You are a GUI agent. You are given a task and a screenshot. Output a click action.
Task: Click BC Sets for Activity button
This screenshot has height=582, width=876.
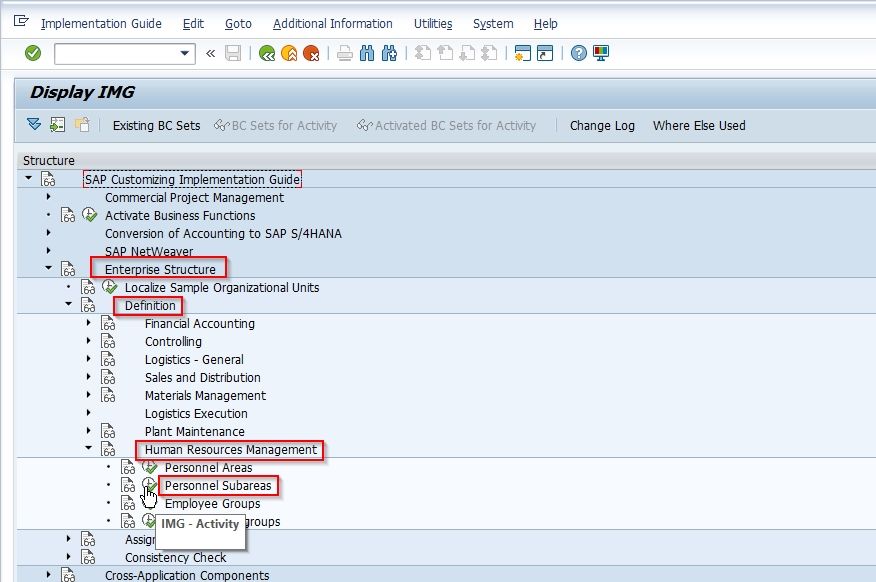point(275,126)
